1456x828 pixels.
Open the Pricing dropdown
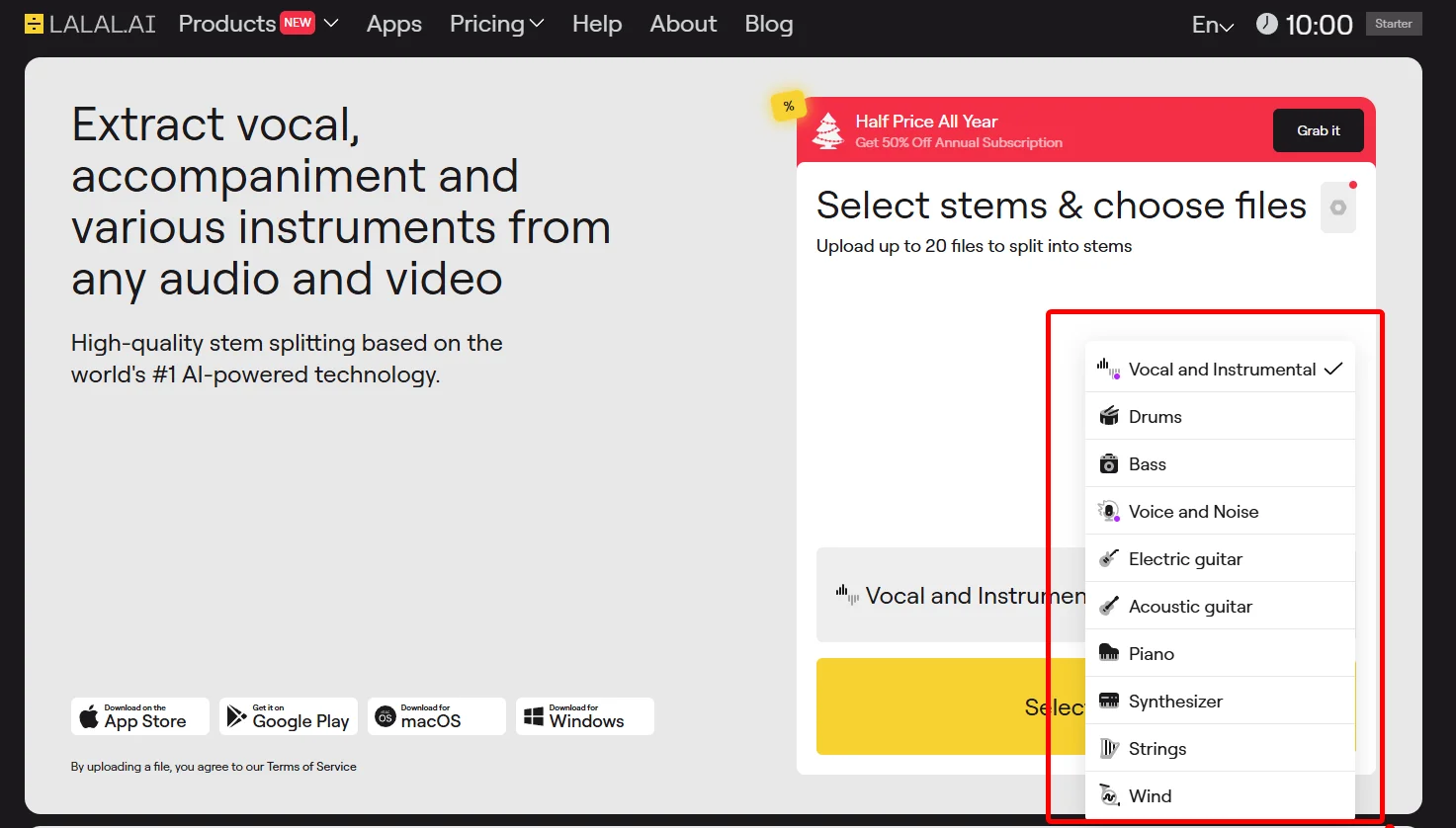496,24
